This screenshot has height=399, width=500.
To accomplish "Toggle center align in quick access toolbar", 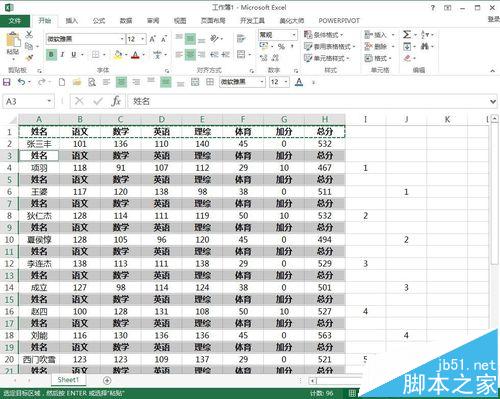I will [x=121, y=82].
